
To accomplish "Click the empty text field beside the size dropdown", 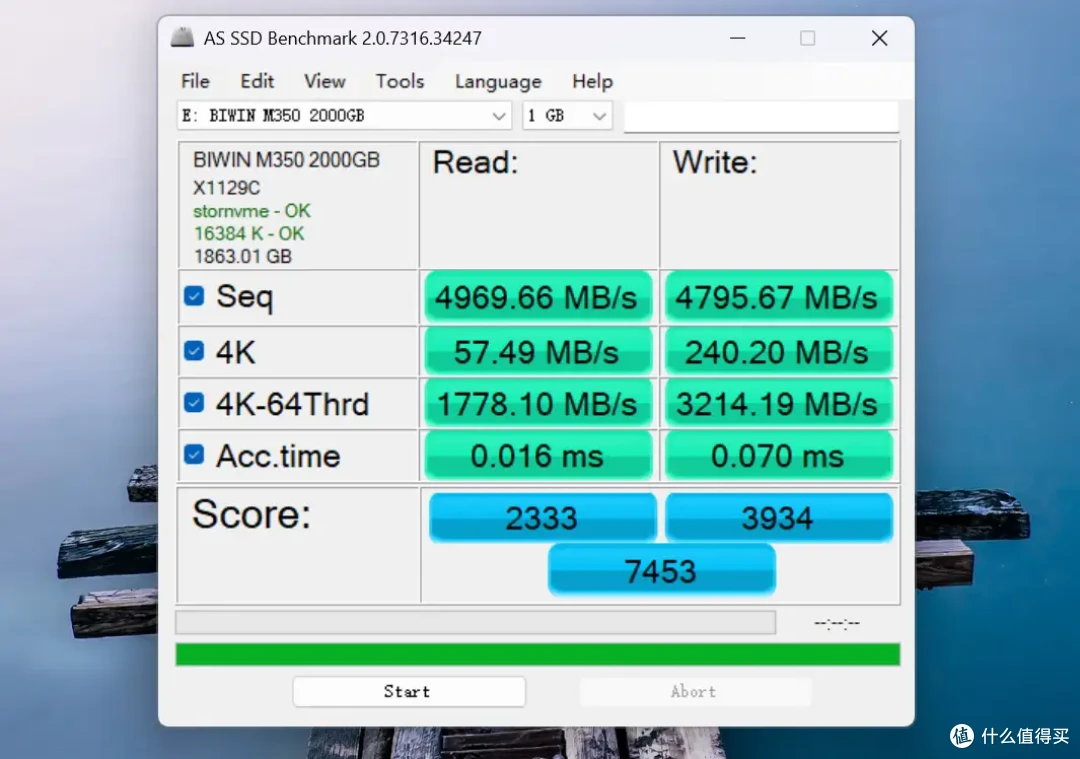I will pyautogui.click(x=761, y=116).
